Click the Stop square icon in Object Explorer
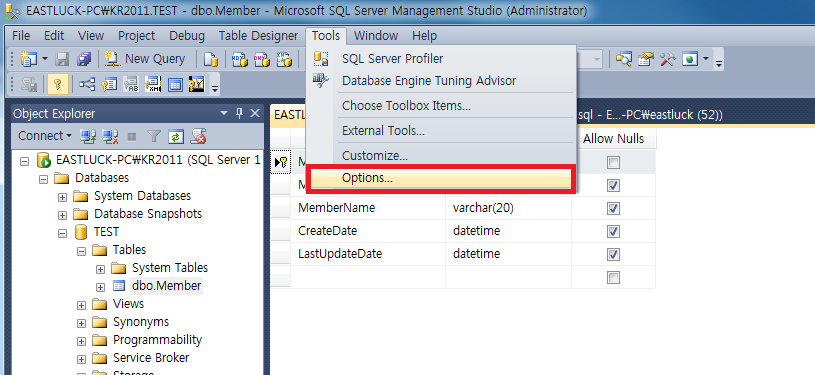This screenshot has height=375, width=815. pos(132,136)
